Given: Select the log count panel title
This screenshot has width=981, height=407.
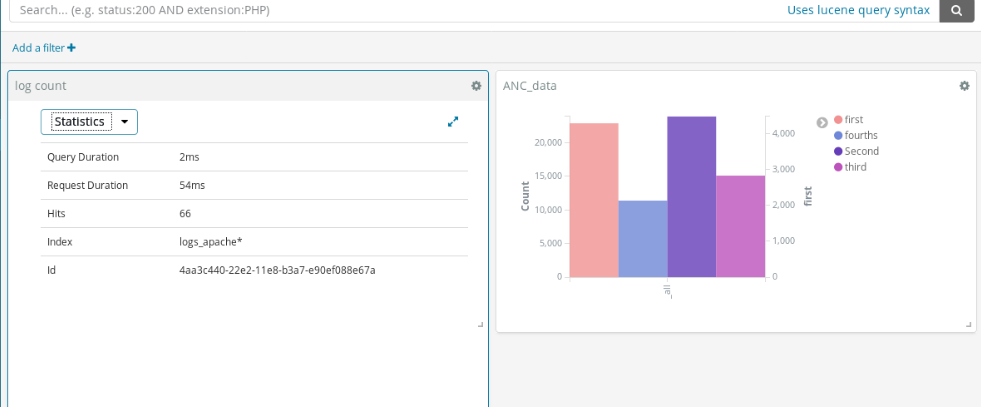Looking at the screenshot, I should point(41,86).
